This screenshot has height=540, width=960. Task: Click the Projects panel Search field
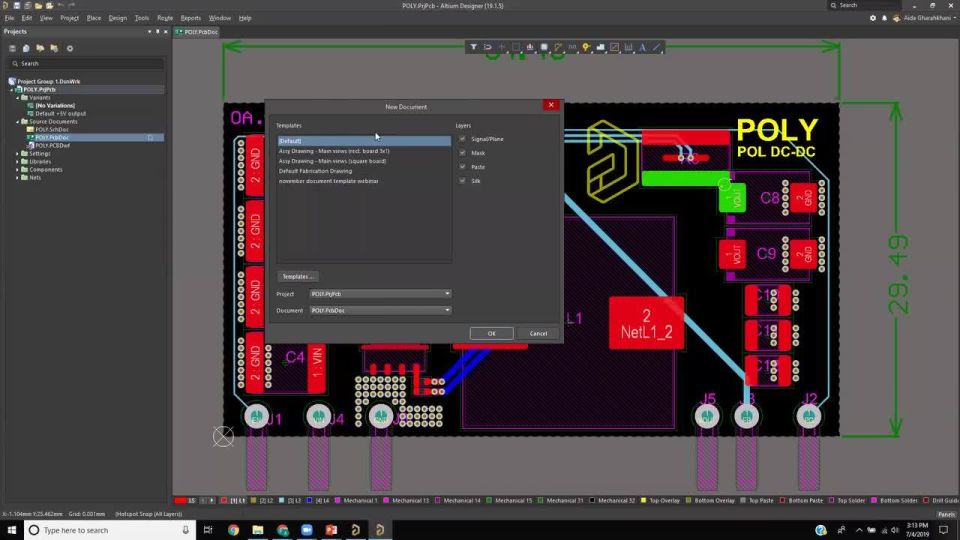coord(86,64)
